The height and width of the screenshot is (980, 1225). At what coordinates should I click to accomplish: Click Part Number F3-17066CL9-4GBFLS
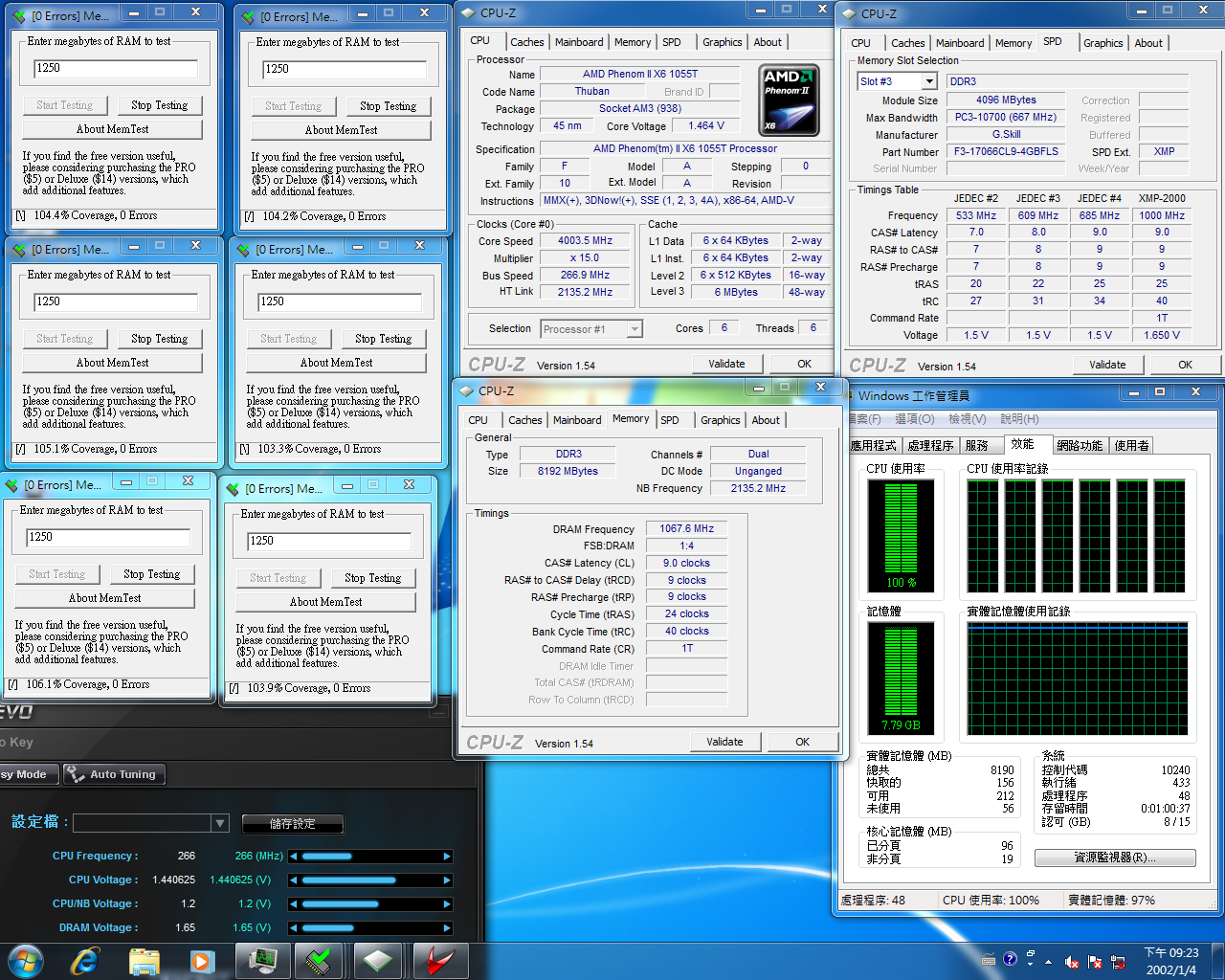1006,151
